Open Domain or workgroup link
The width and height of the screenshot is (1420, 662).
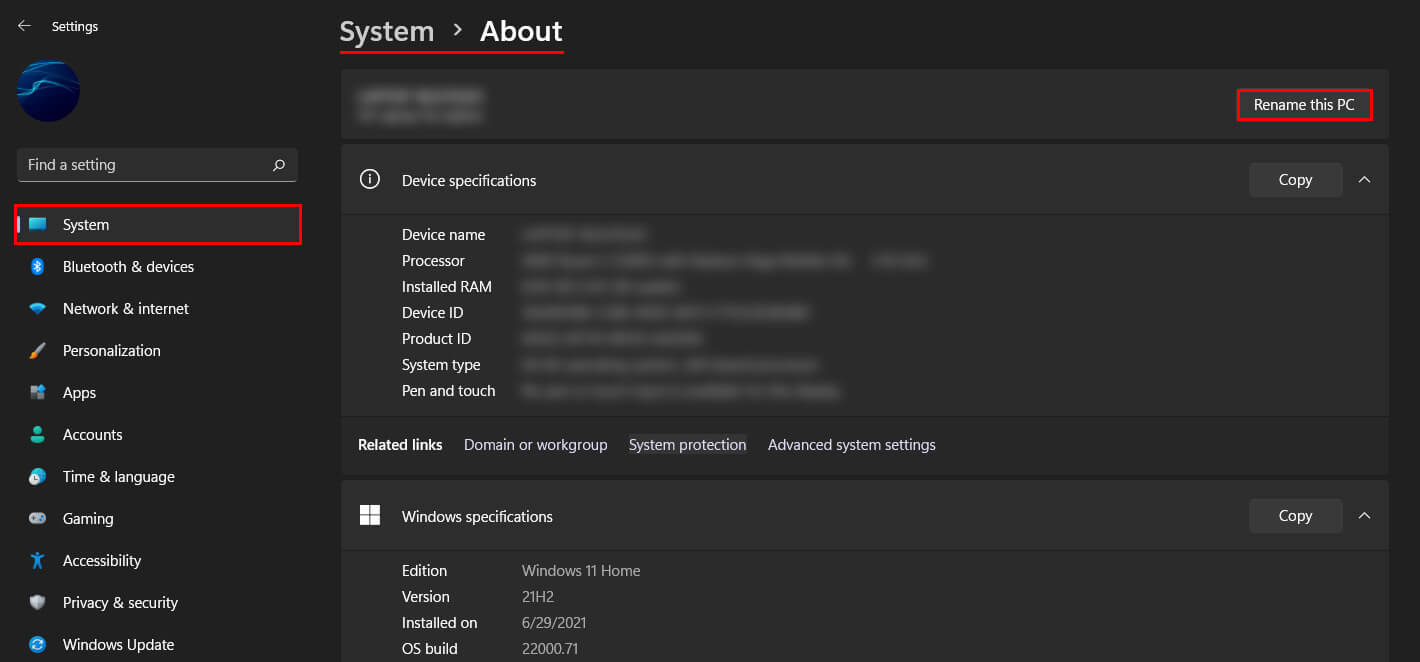pos(535,445)
